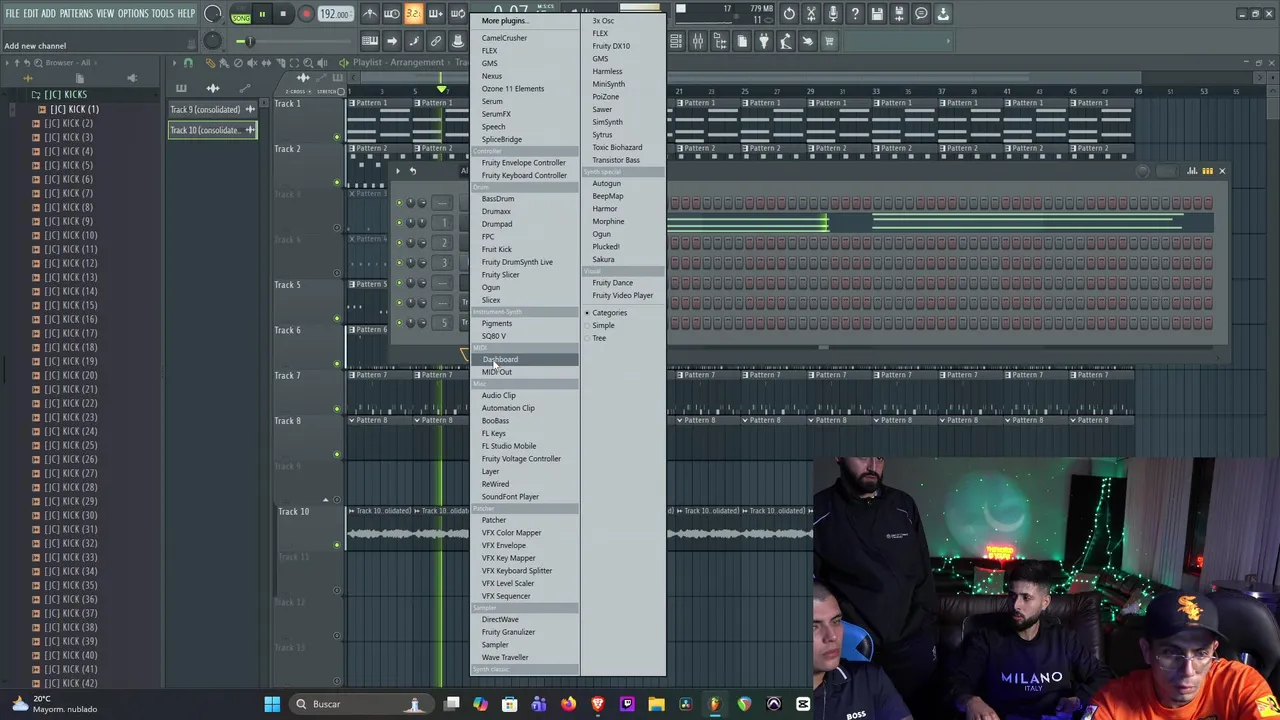The height and width of the screenshot is (720, 1280).
Task: Click the record button
Action: 306,14
